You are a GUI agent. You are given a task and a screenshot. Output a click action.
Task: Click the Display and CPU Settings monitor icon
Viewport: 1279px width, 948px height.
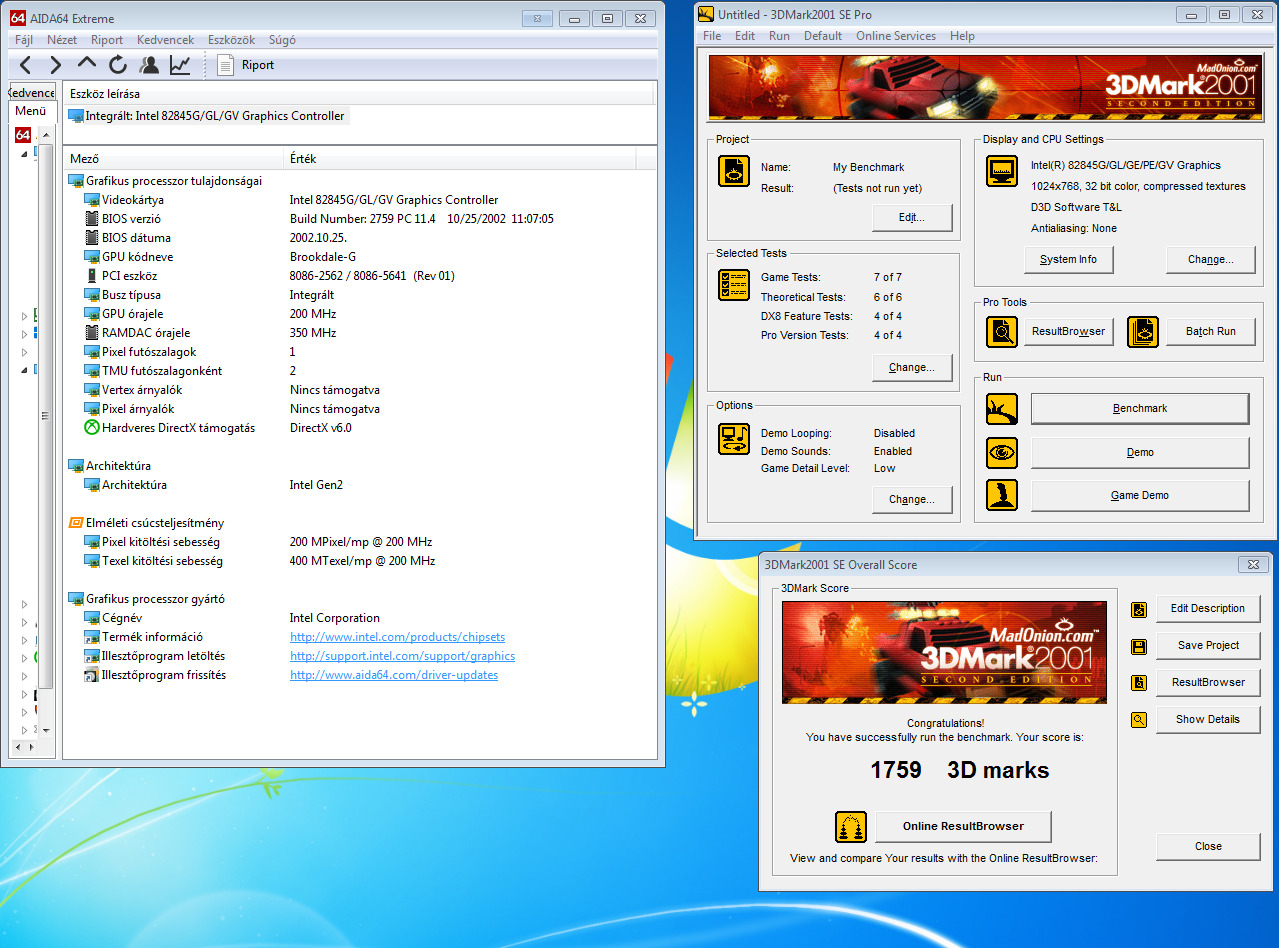point(1002,171)
